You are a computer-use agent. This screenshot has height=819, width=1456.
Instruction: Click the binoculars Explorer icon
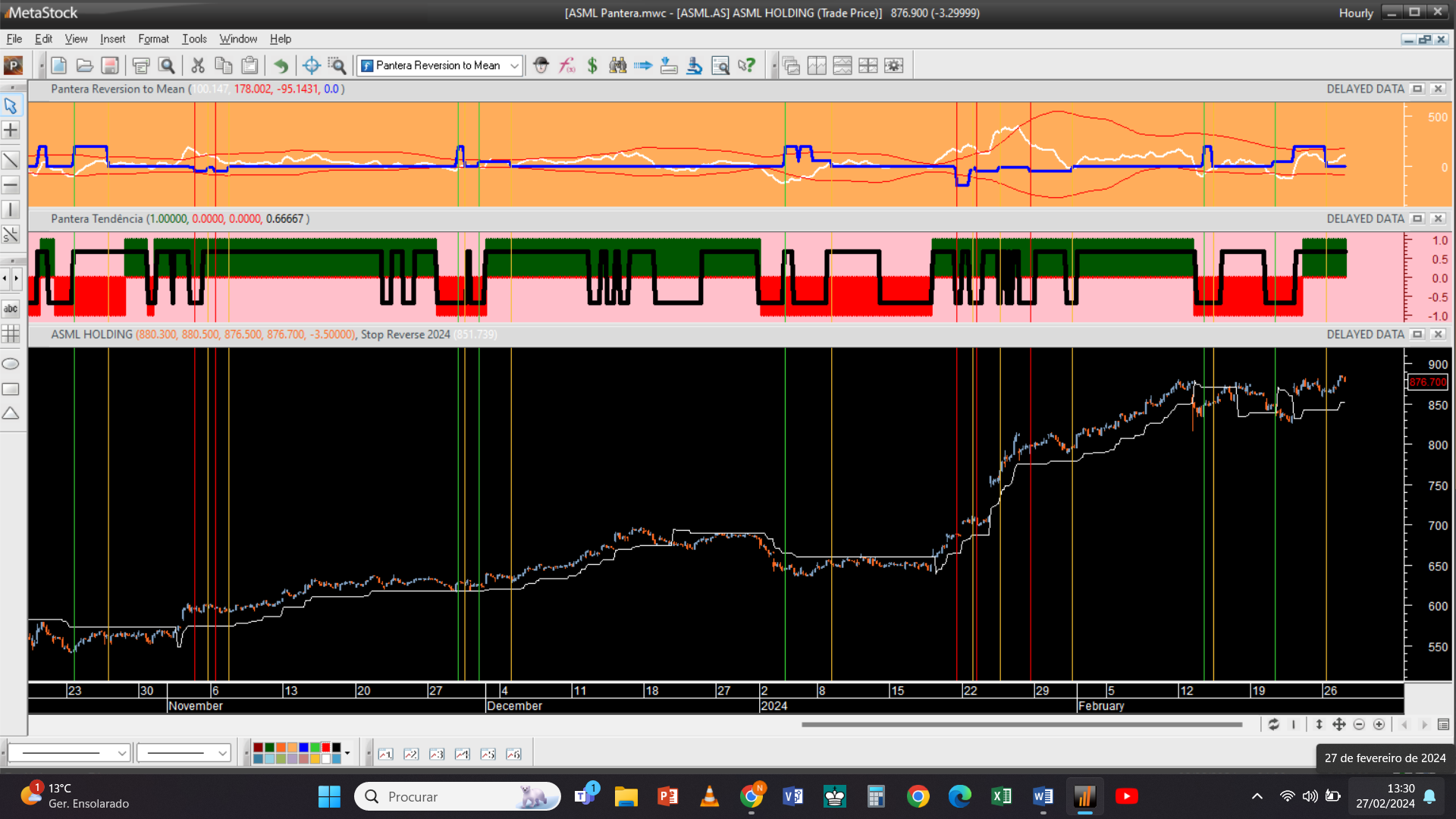click(x=618, y=65)
